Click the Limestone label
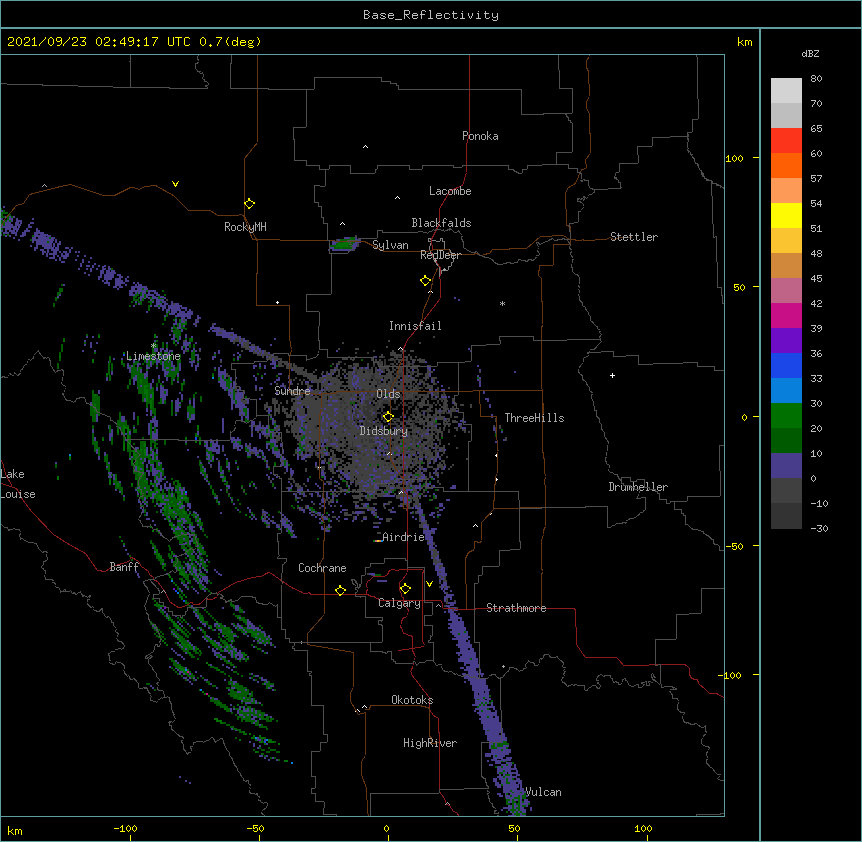Image resolution: width=862 pixels, height=842 pixels. click(153, 356)
